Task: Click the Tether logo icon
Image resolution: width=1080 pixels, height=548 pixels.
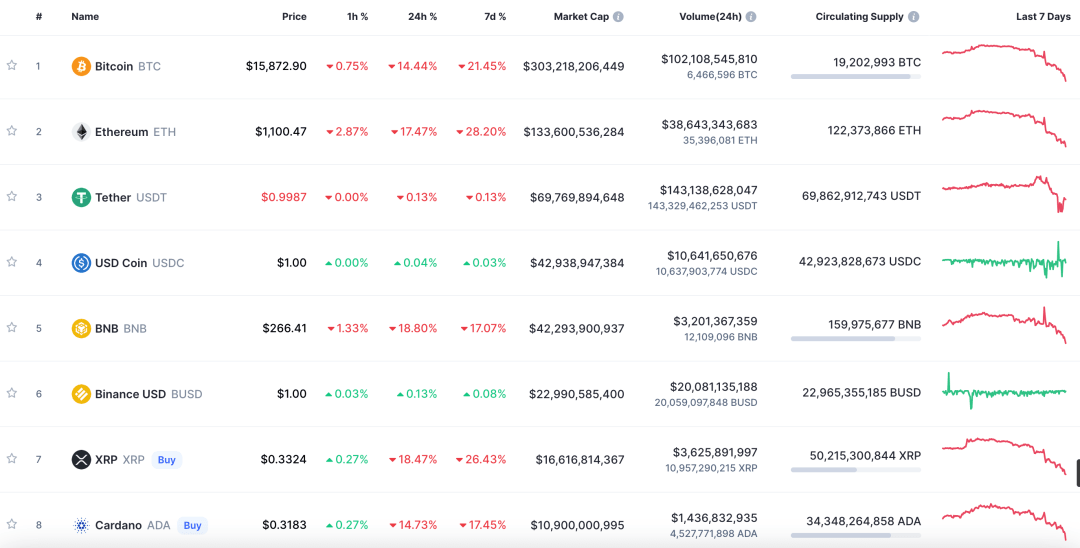Action: 81,197
